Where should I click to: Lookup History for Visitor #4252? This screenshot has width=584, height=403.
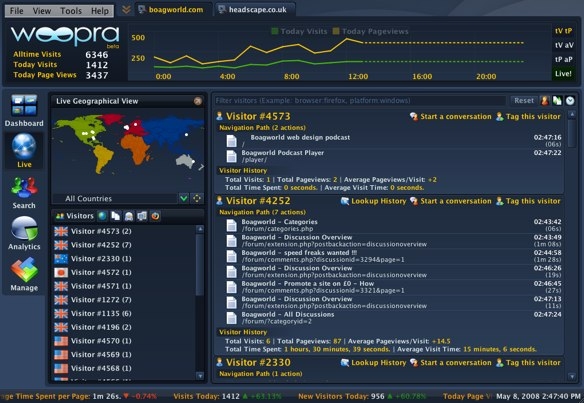pyautogui.click(x=374, y=201)
